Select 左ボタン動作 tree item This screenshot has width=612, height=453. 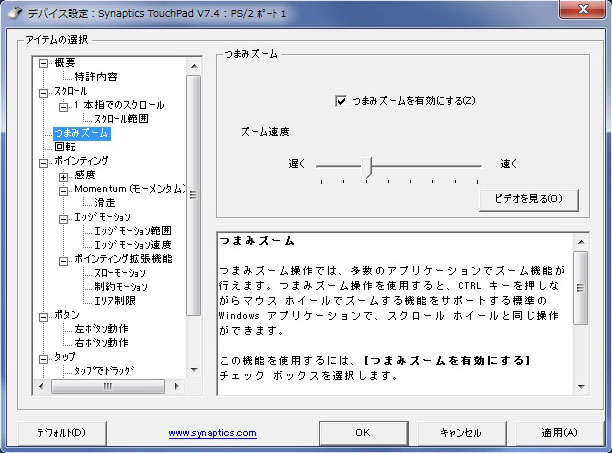coord(101,329)
